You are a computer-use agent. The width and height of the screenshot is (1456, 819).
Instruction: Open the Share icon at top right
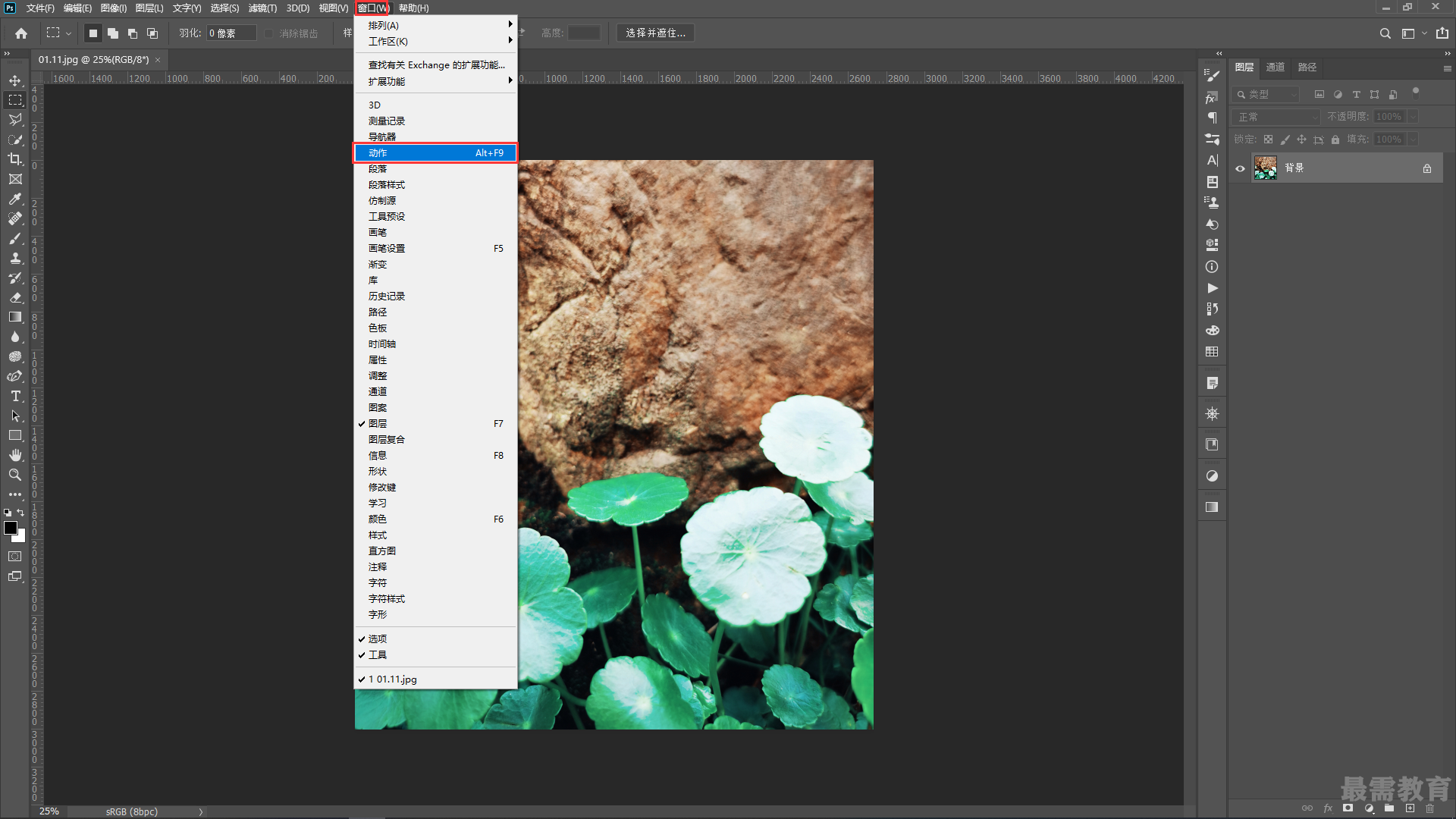[x=1442, y=33]
